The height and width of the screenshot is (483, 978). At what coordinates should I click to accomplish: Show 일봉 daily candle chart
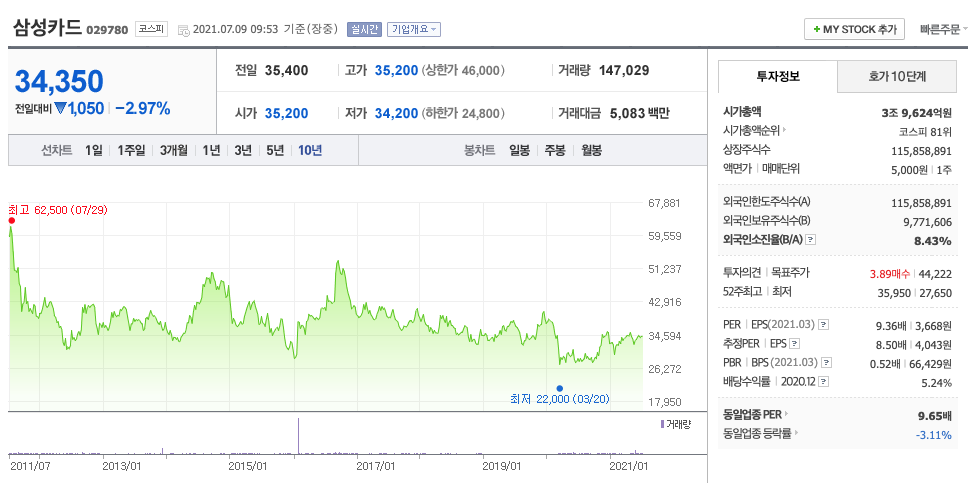519,150
